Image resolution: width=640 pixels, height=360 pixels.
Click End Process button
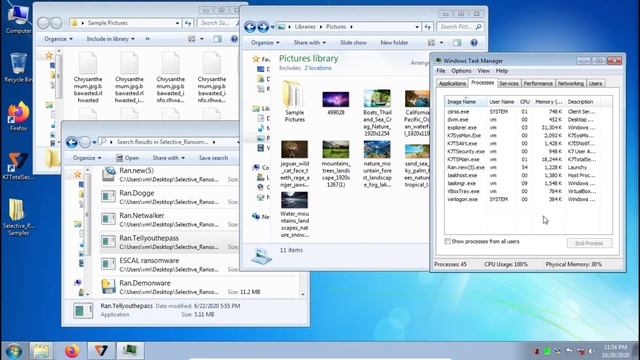(x=589, y=243)
